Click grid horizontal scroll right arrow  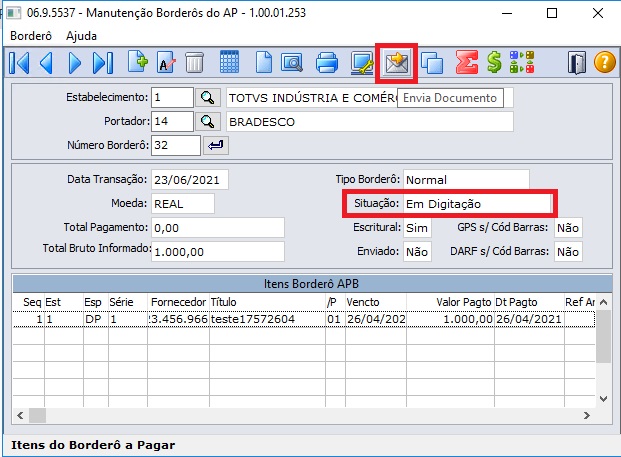click(587, 415)
